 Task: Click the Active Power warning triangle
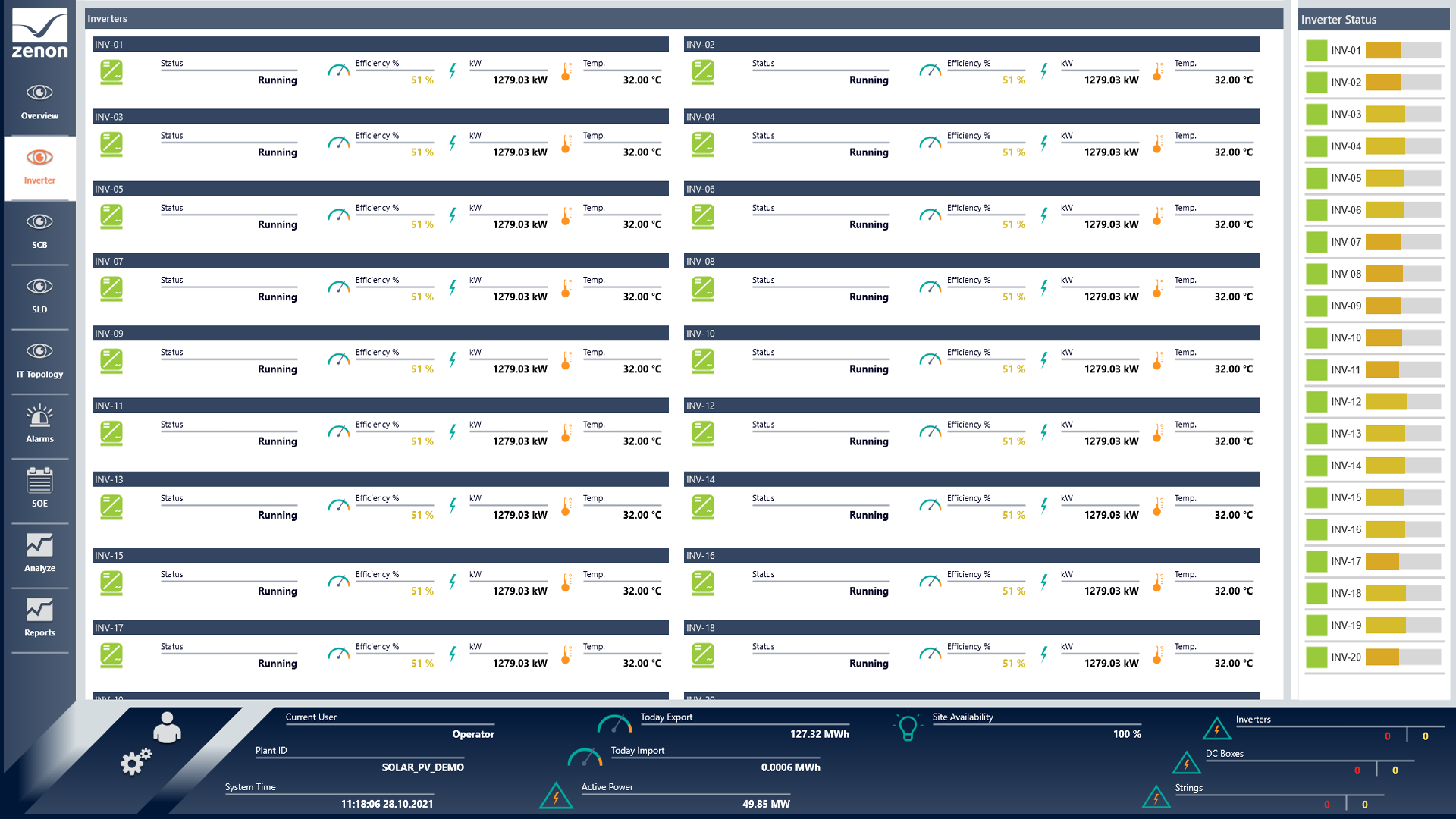pos(556,796)
